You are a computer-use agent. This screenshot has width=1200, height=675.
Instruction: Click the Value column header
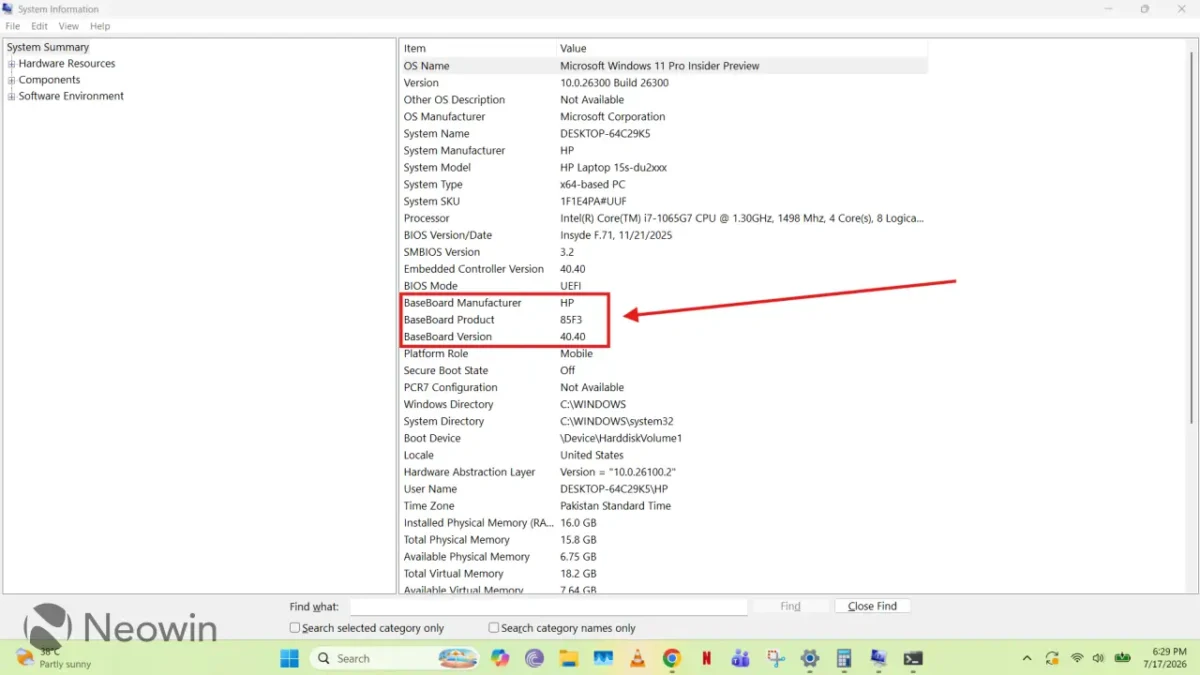click(742, 48)
